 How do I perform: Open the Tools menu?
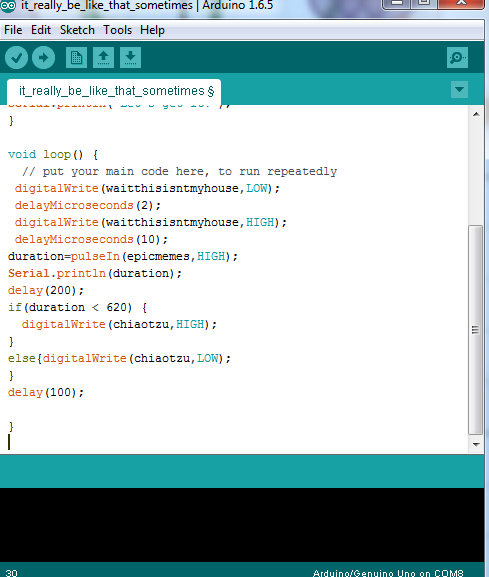tap(117, 30)
